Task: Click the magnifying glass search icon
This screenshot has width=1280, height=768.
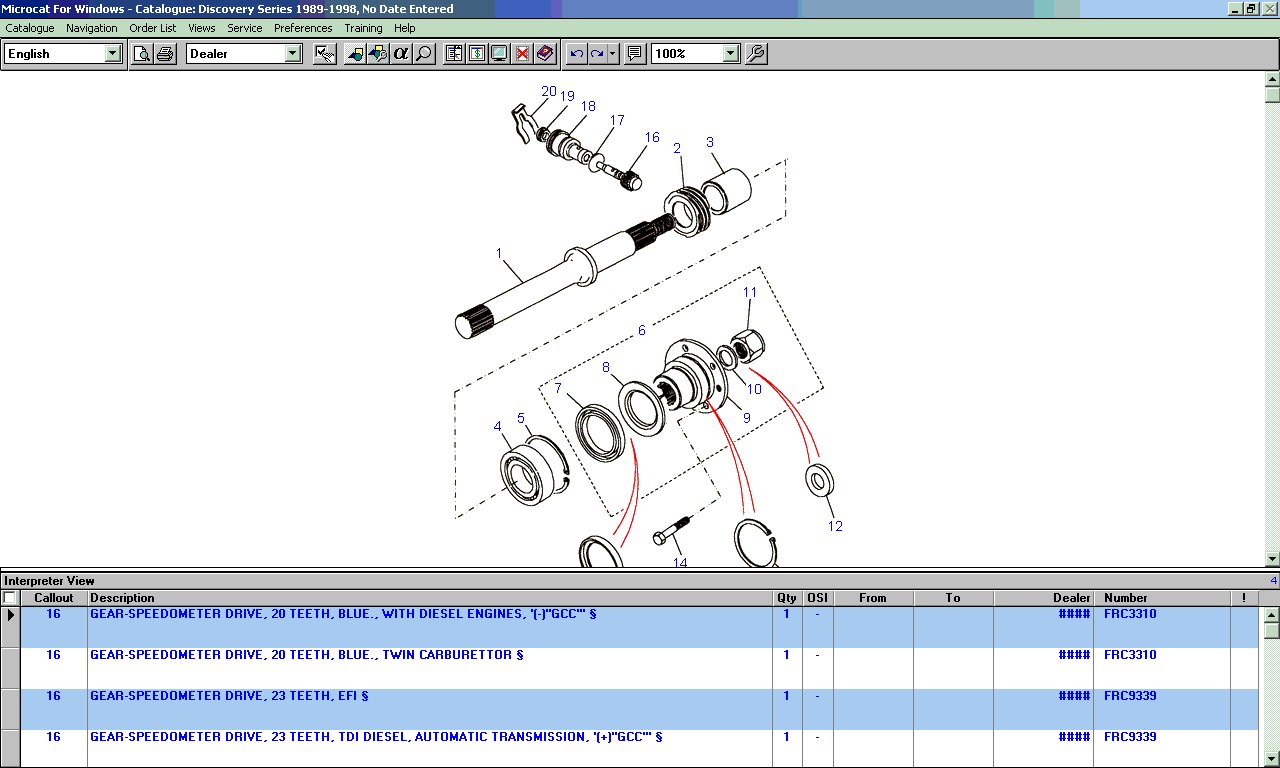Action: pos(424,54)
